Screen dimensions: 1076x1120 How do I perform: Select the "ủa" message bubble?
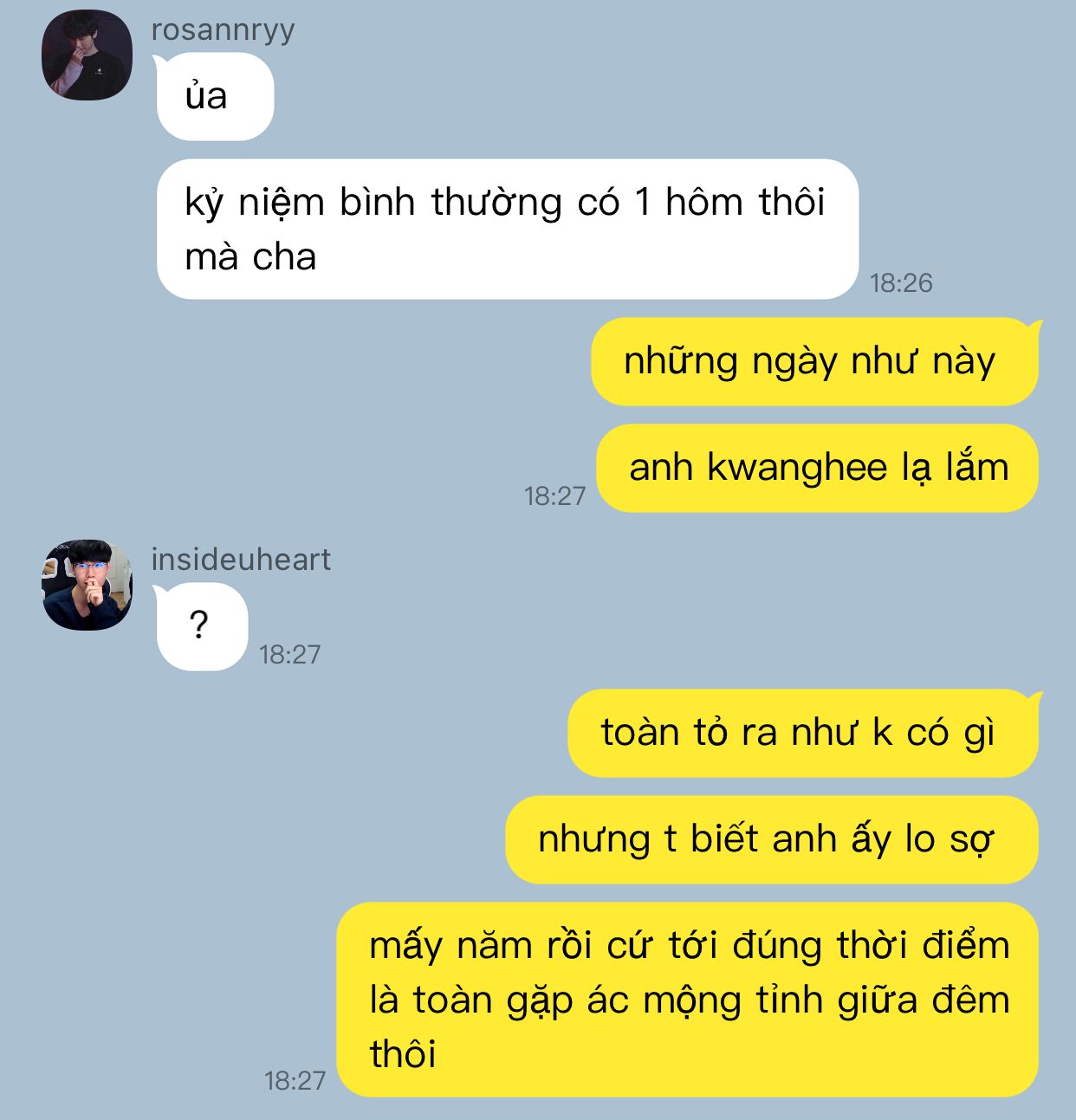click(215, 97)
